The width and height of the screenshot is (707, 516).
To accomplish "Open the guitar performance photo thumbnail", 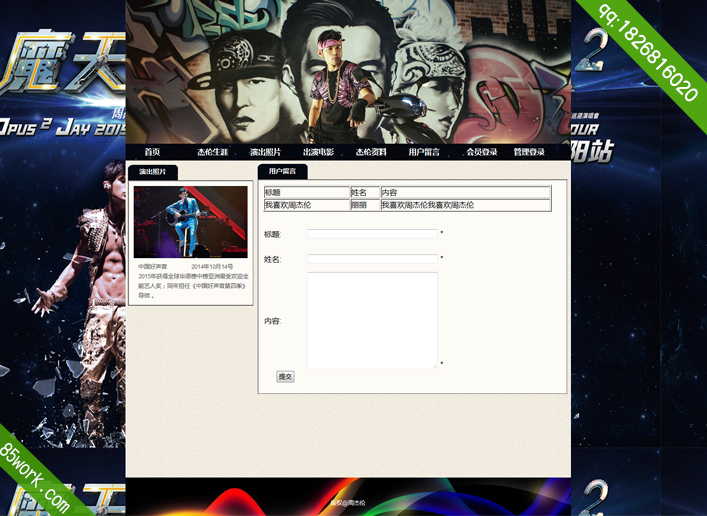I will (190, 221).
